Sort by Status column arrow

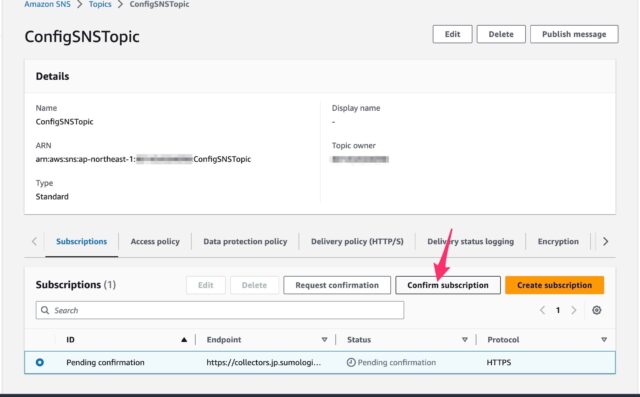(x=464, y=339)
